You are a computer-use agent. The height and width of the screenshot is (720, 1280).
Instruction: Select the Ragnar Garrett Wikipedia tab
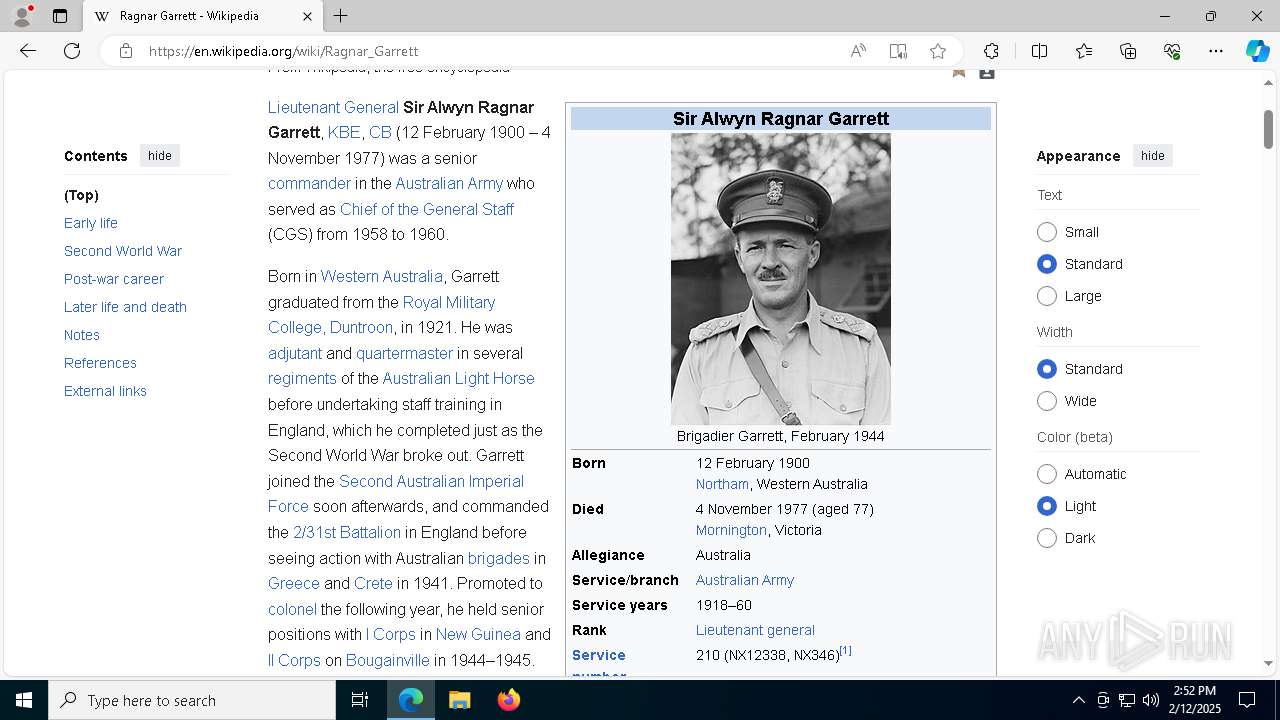[202, 16]
